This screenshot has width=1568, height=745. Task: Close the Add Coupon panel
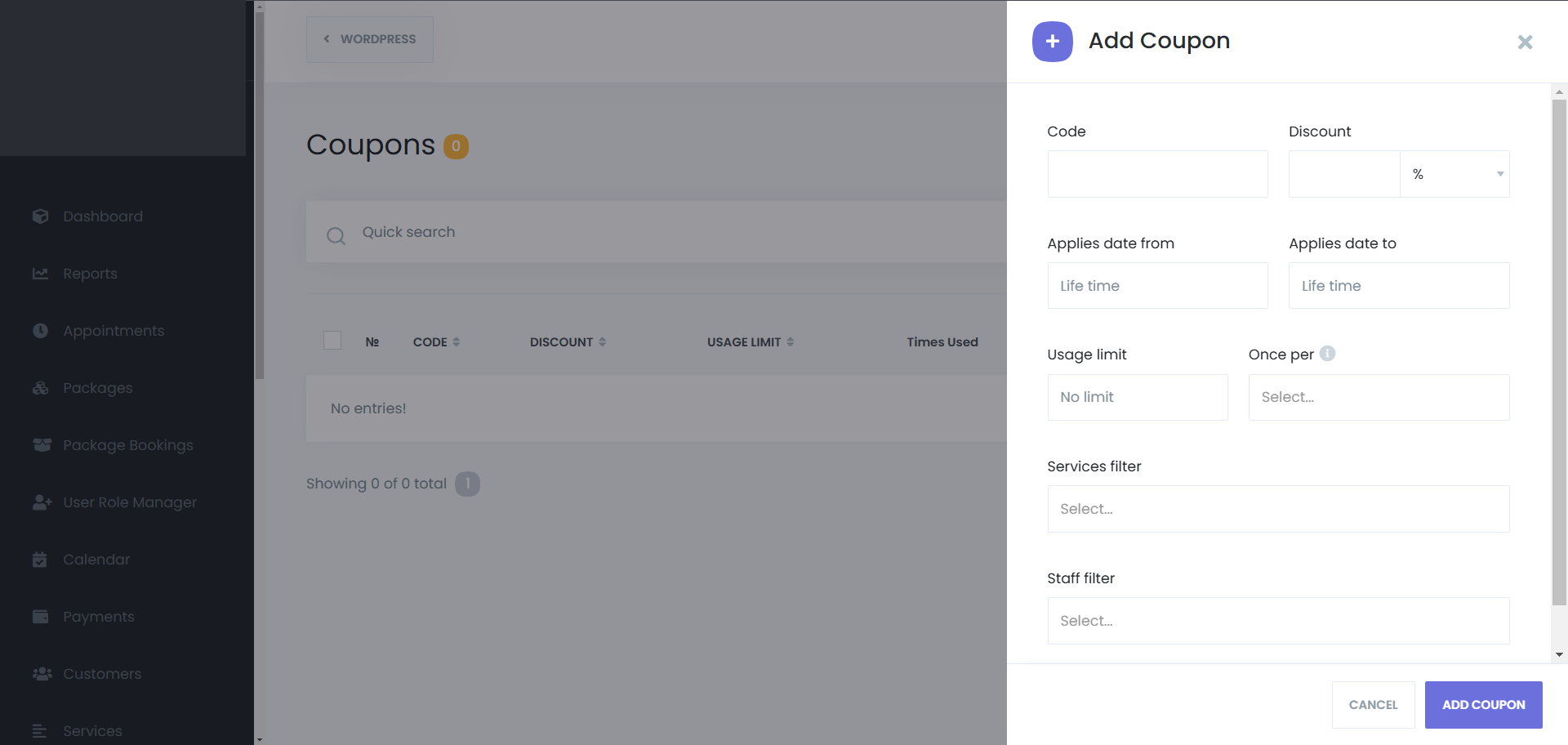pyautogui.click(x=1525, y=42)
